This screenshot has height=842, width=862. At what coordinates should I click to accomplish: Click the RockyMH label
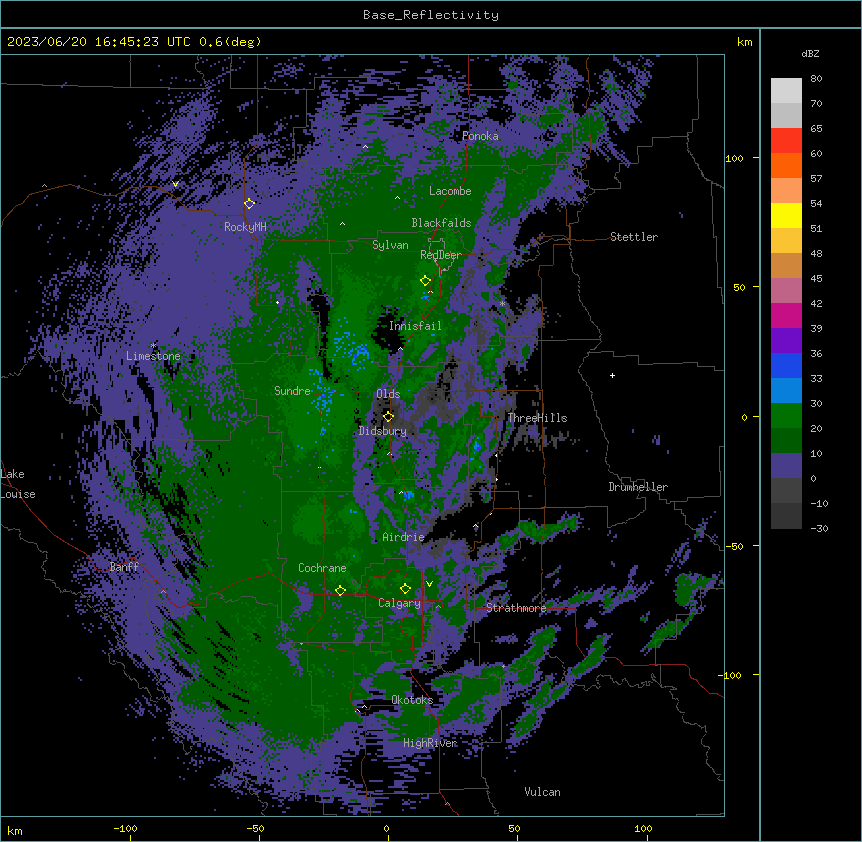click(x=245, y=226)
